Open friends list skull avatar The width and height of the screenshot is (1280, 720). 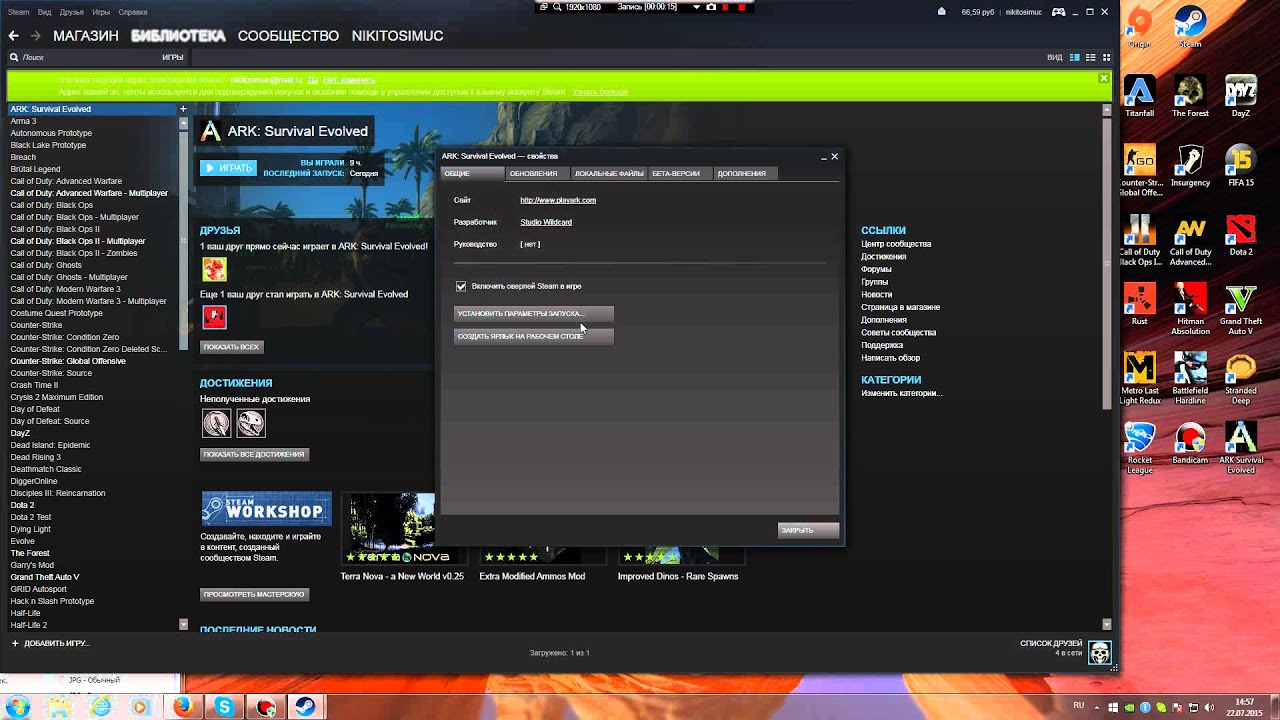pyautogui.click(x=1099, y=653)
